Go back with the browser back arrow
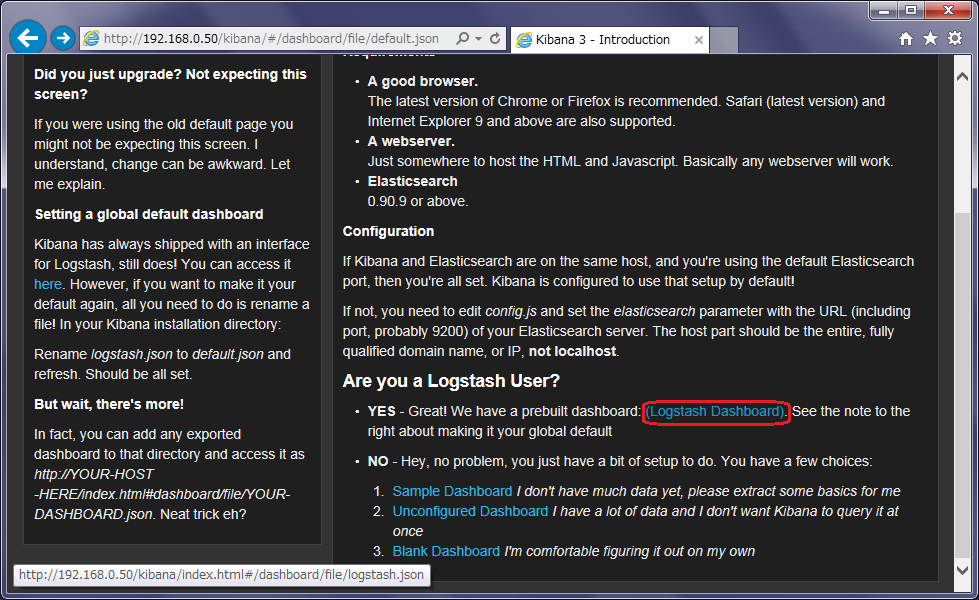The height and width of the screenshot is (600, 979). point(28,38)
